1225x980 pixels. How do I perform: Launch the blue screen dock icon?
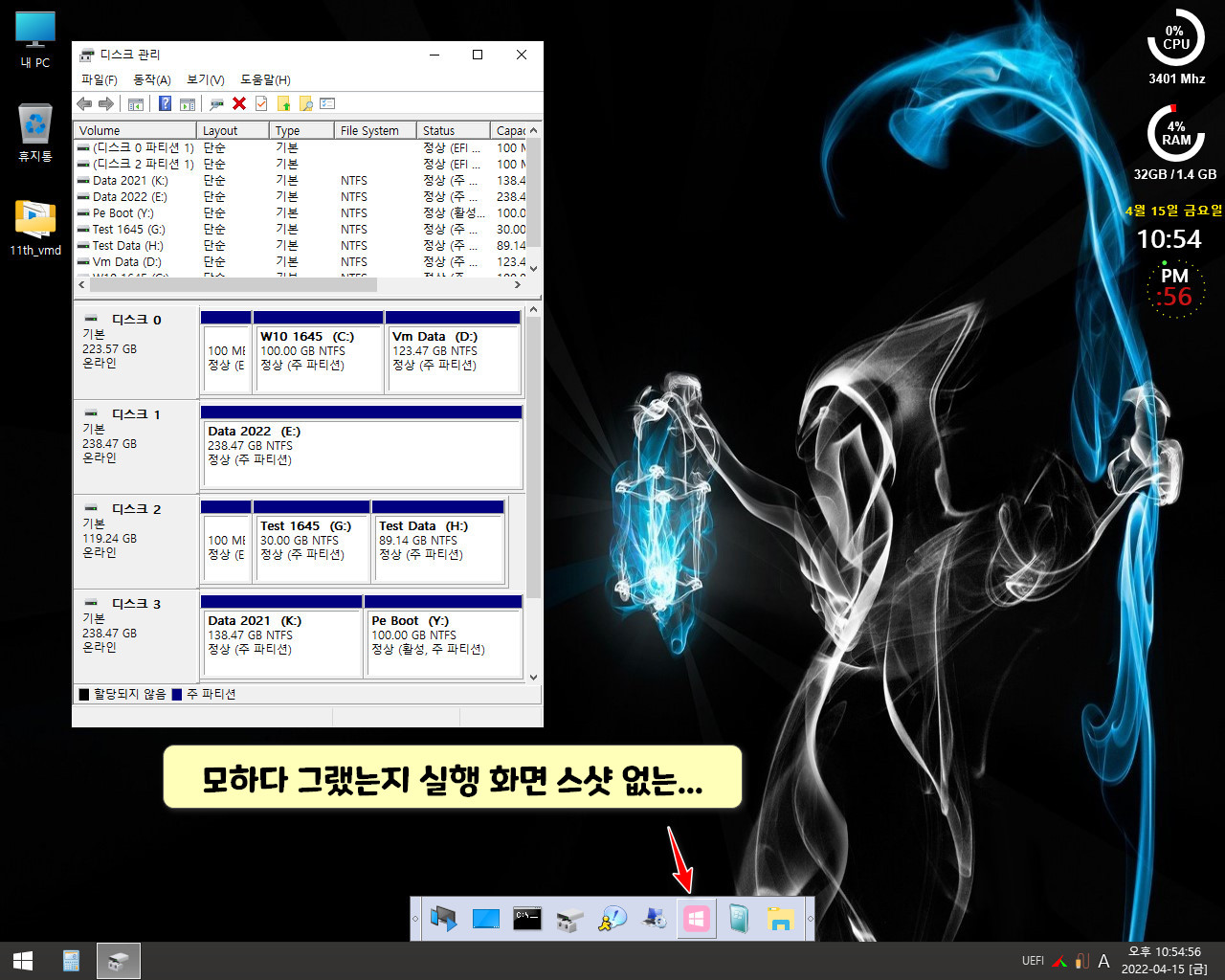(486, 919)
